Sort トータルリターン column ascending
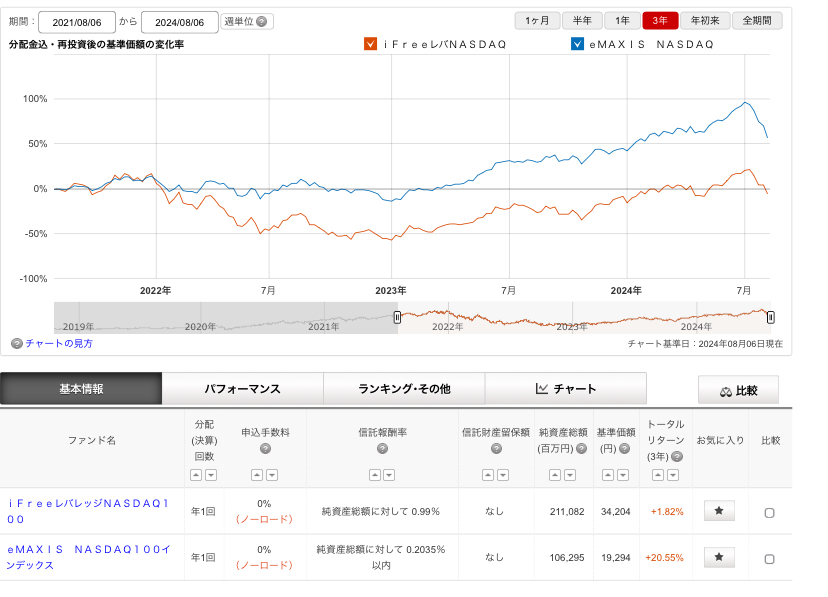The height and width of the screenshot is (597, 828). pyautogui.click(x=658, y=475)
